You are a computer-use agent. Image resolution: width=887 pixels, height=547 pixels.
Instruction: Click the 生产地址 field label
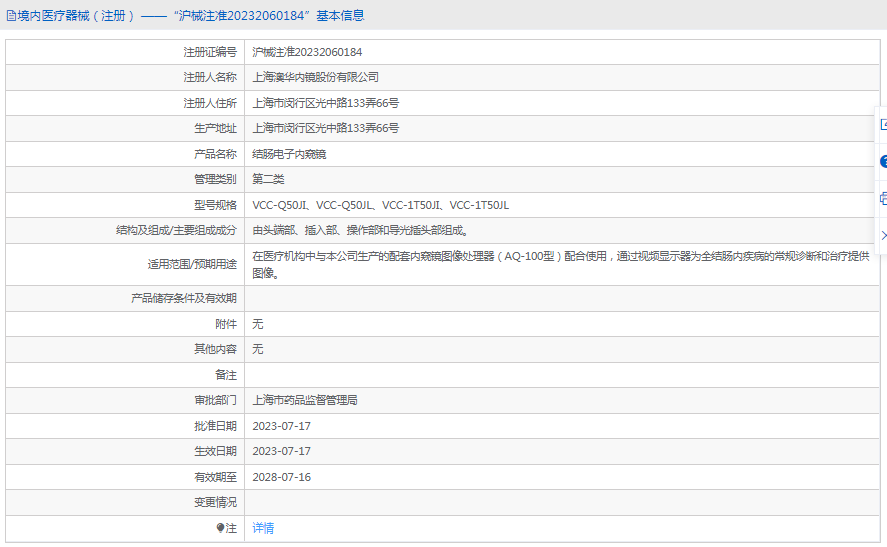point(216,128)
